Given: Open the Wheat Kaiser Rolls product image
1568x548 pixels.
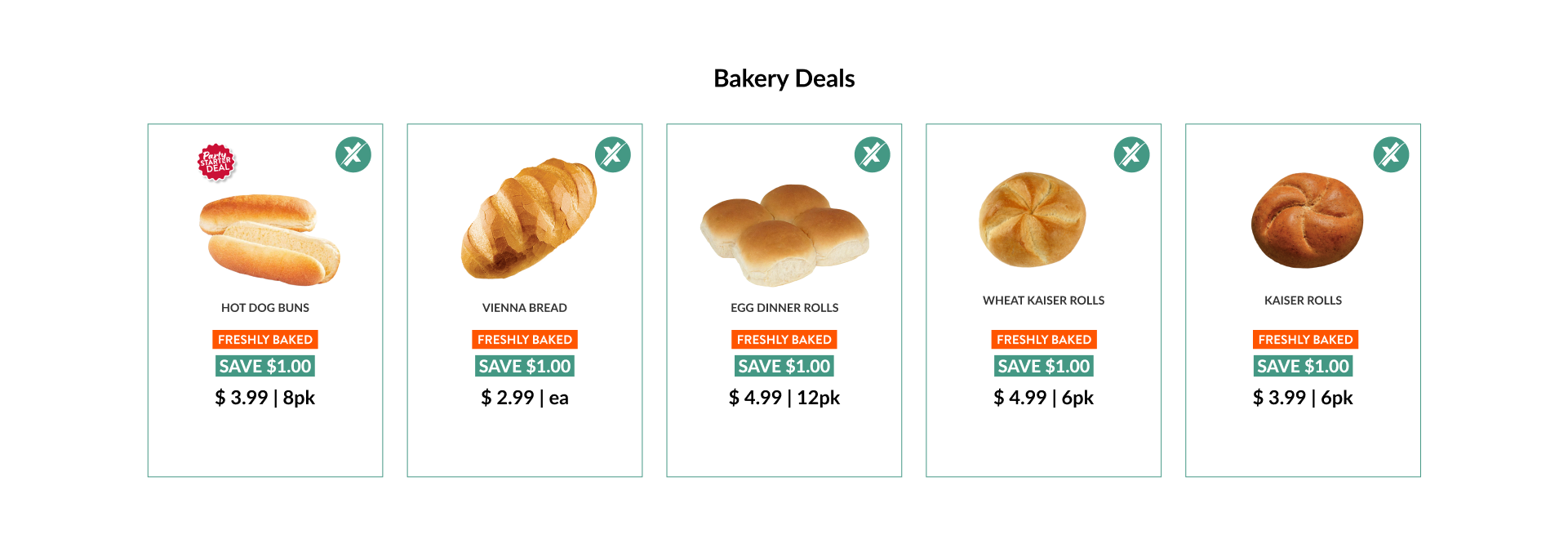Looking at the screenshot, I should [x=1033, y=220].
